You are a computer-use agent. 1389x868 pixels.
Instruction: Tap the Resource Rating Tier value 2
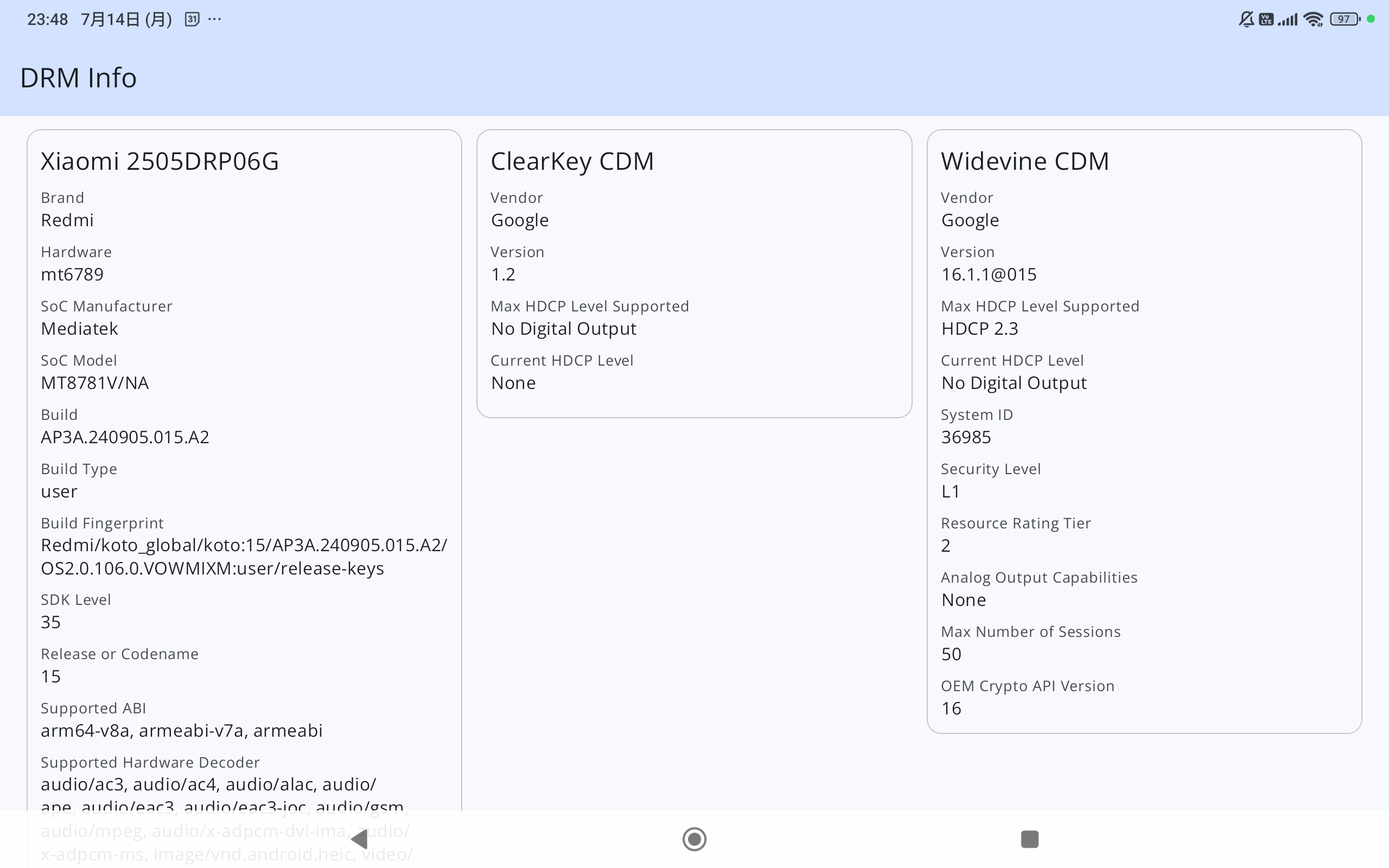click(x=946, y=545)
